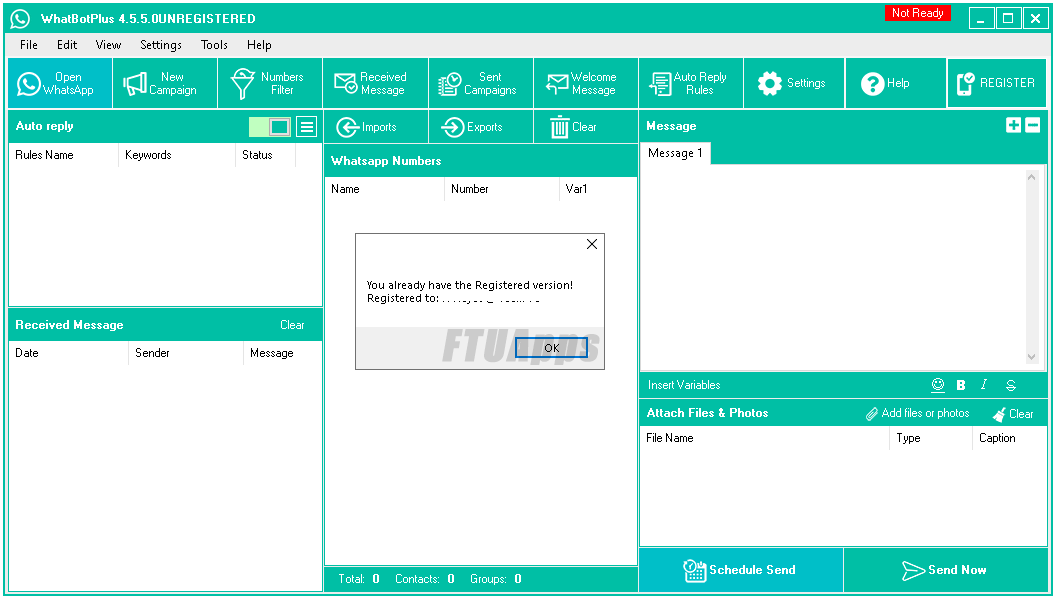Image resolution: width=1056 pixels, height=599 pixels.
Task: Open the View menu
Action: tap(108, 45)
